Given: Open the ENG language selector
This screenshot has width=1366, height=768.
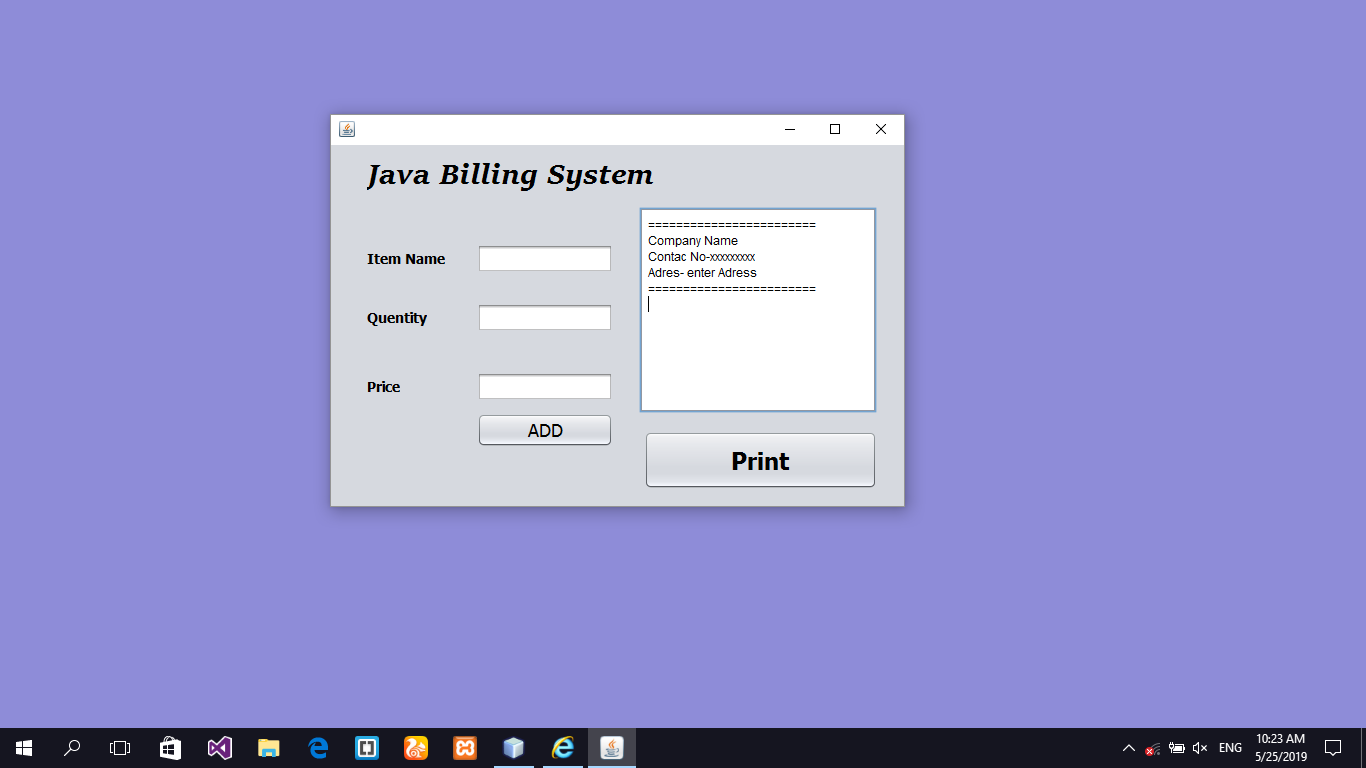Looking at the screenshot, I should [x=1229, y=747].
